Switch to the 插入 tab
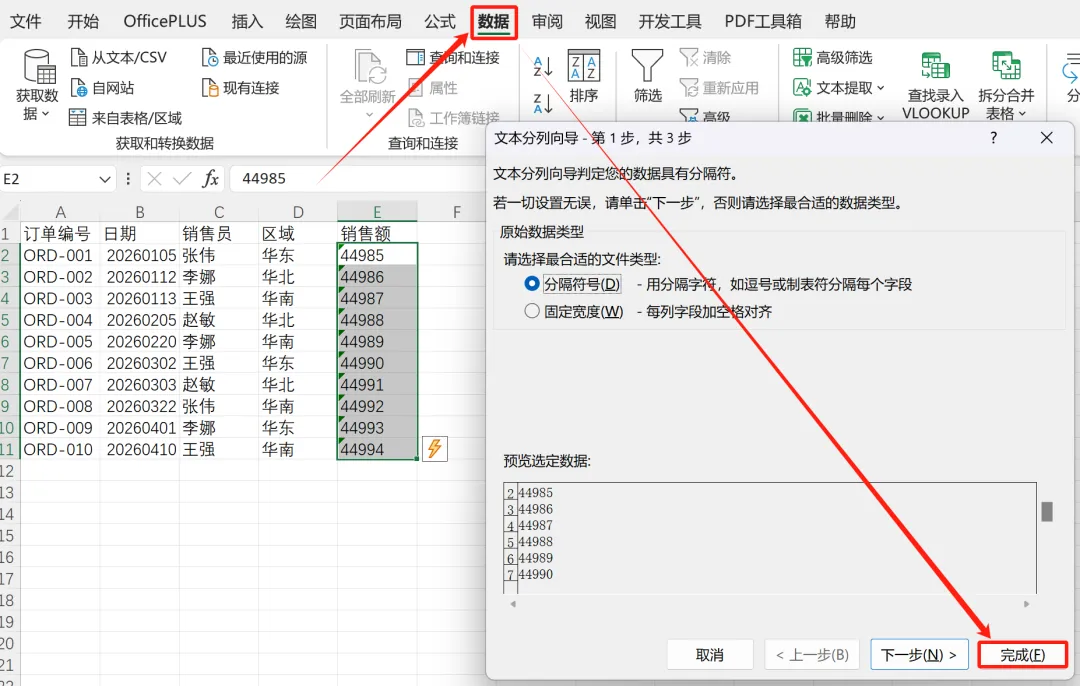This screenshot has height=686, width=1080. pos(247,21)
